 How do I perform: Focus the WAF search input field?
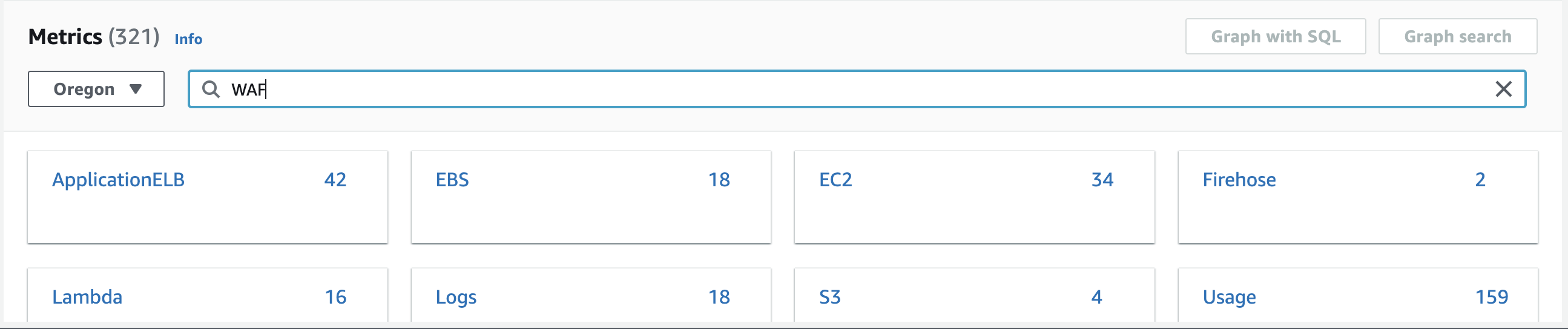[x=857, y=90]
